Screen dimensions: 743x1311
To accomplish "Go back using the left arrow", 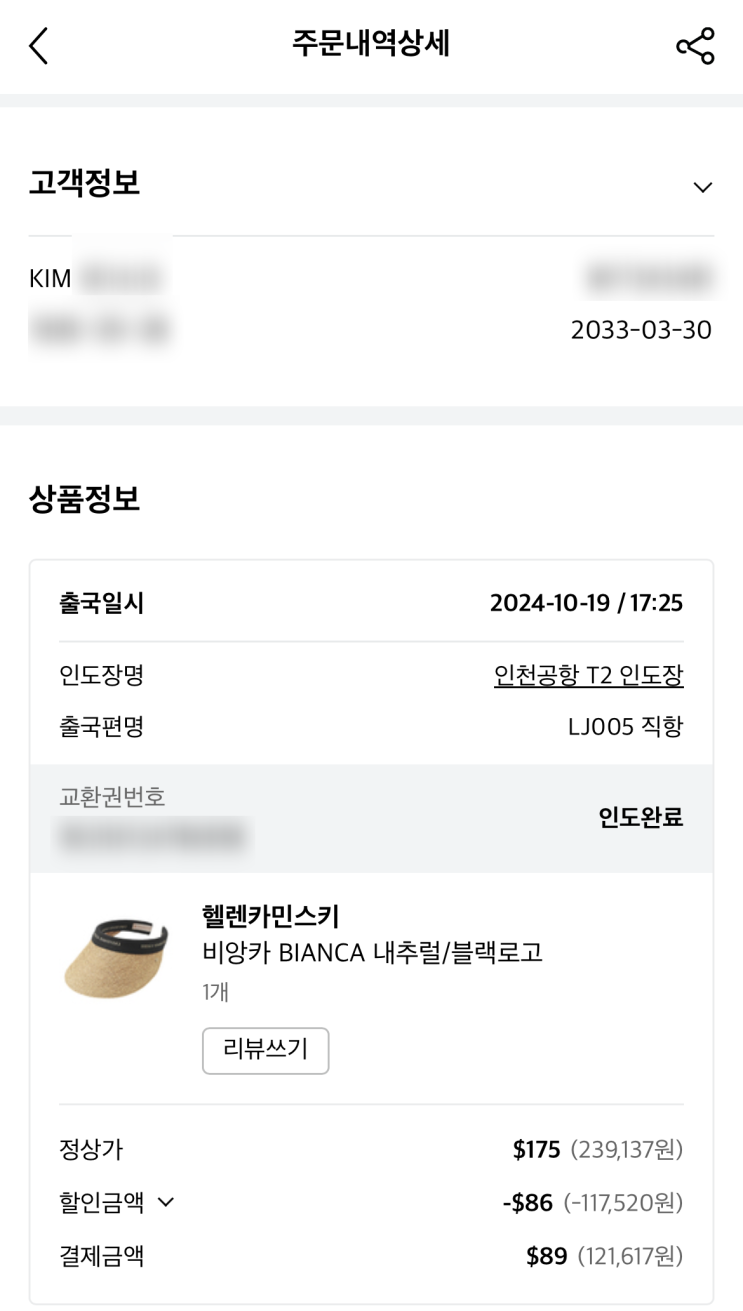I will pos(39,46).
